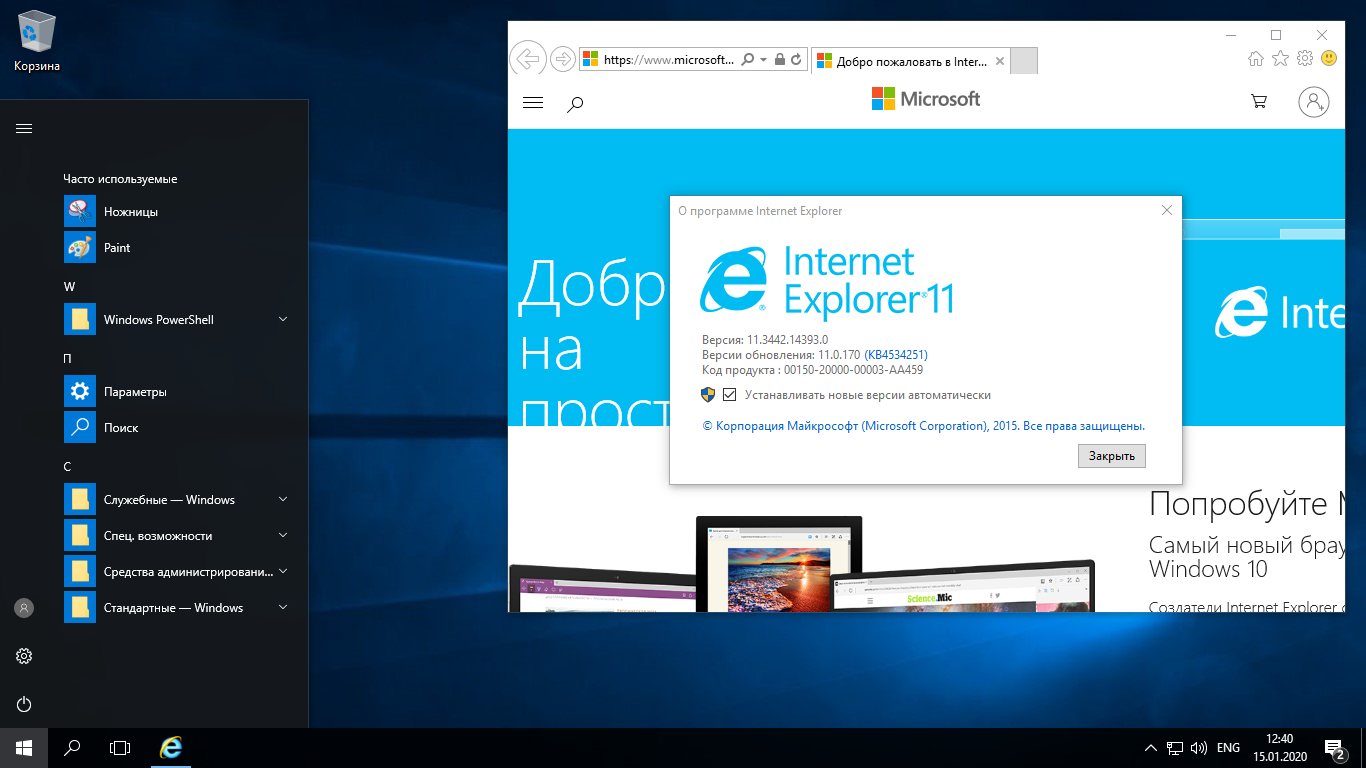Click the https://www.microsoft address field
Image resolution: width=1366 pixels, height=768 pixels.
tap(669, 60)
